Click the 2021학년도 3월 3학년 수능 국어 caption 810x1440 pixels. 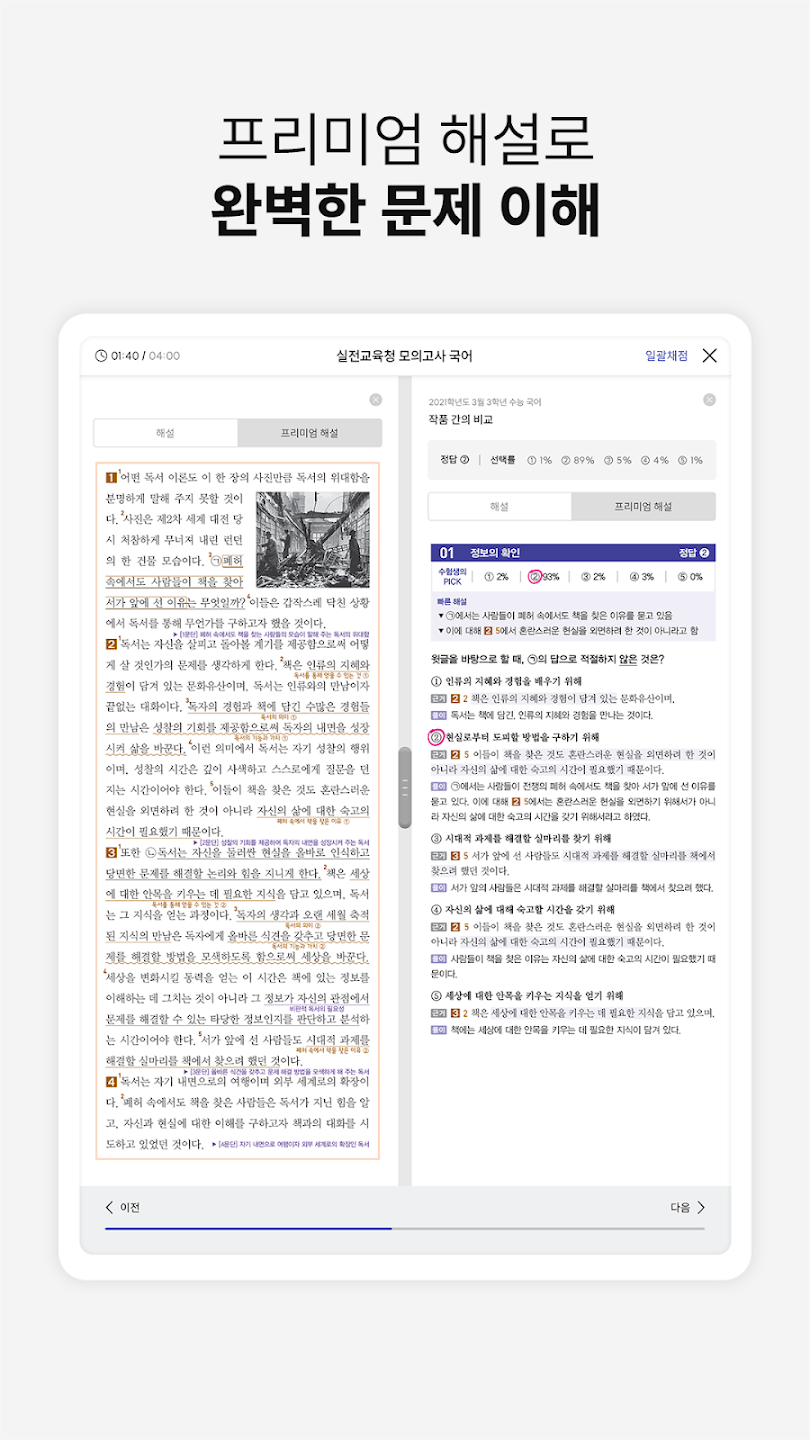(484, 401)
